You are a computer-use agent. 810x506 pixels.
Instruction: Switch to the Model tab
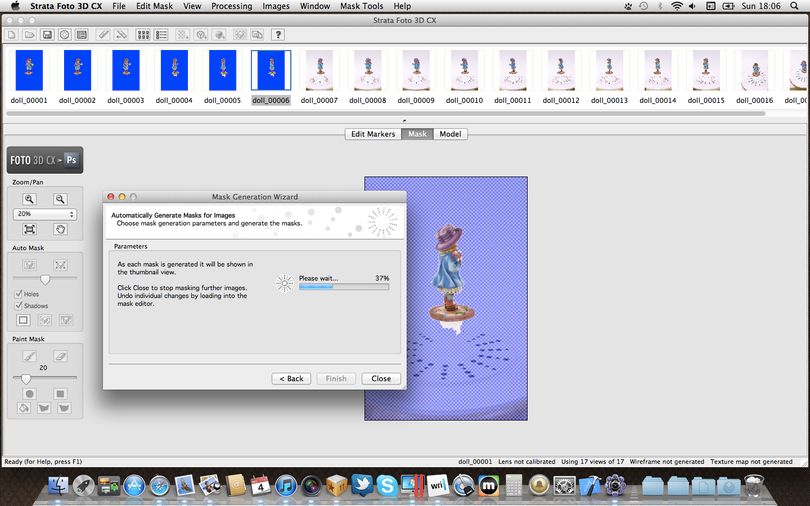450,134
